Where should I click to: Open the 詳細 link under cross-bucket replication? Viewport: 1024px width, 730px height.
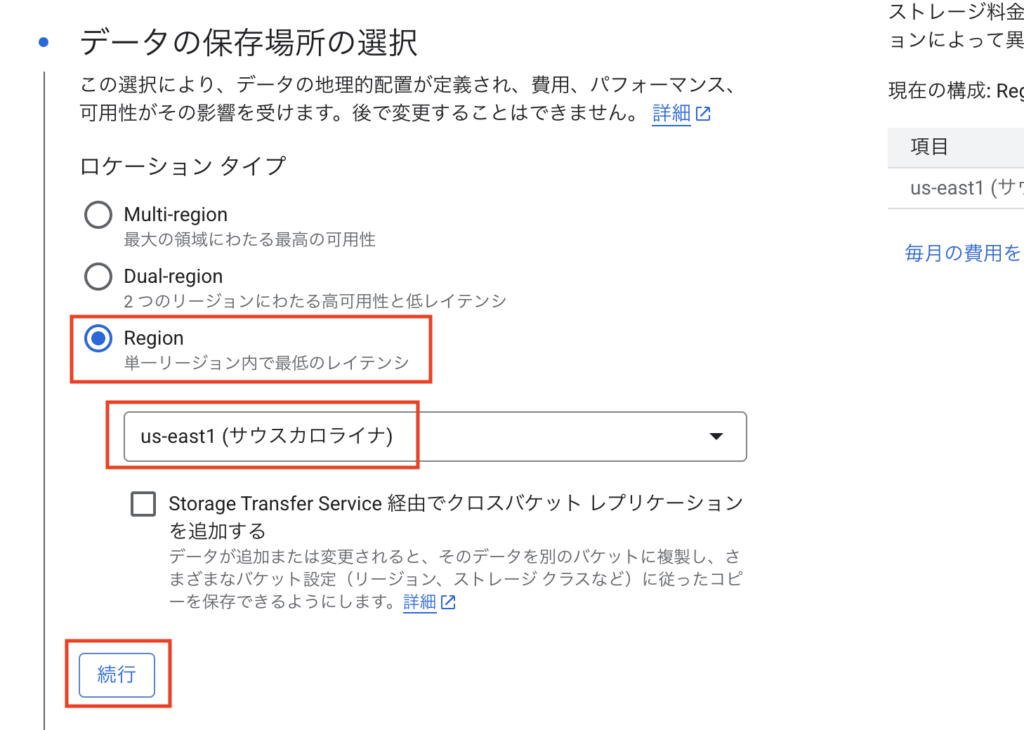[x=419, y=602]
